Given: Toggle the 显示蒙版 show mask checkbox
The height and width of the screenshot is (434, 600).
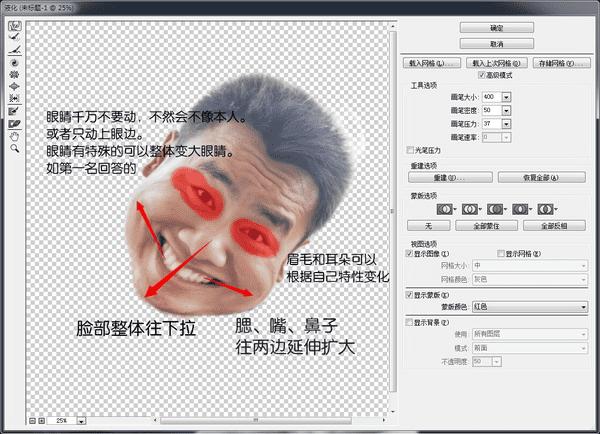Looking at the screenshot, I should [409, 295].
